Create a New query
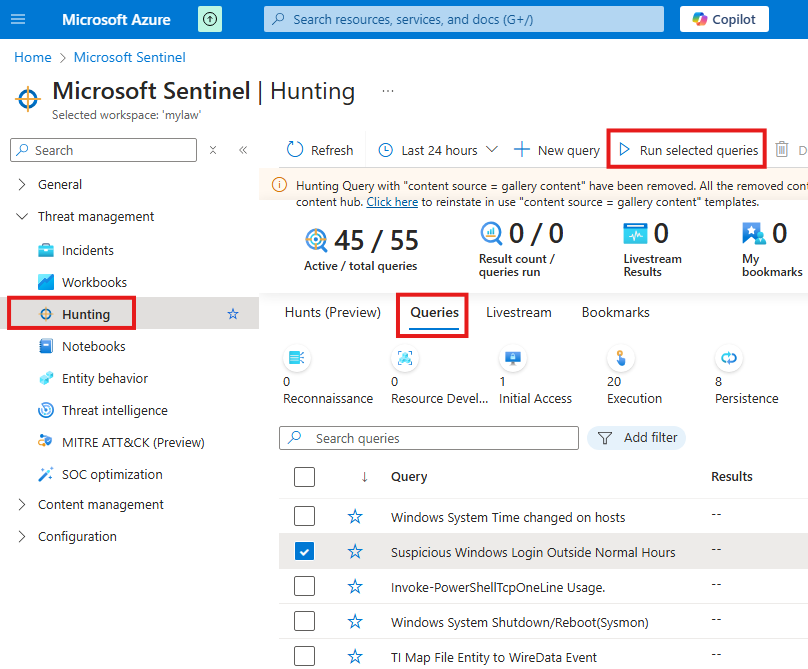Viewport: 808px width, 669px height. [x=557, y=150]
